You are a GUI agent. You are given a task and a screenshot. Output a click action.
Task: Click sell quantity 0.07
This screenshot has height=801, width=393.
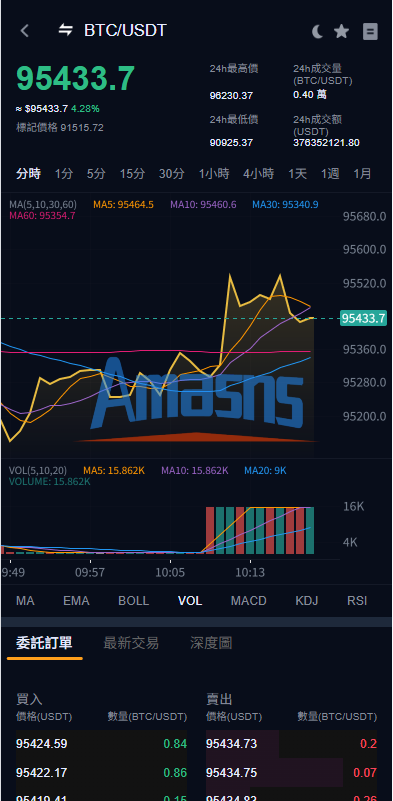coord(365,772)
